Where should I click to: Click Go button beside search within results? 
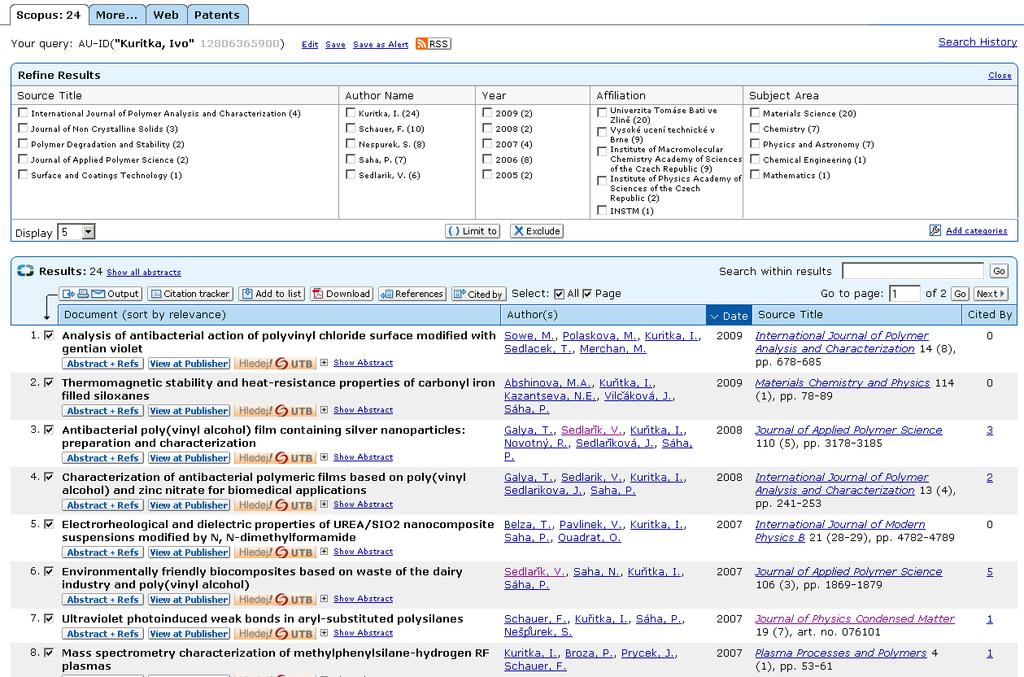999,271
